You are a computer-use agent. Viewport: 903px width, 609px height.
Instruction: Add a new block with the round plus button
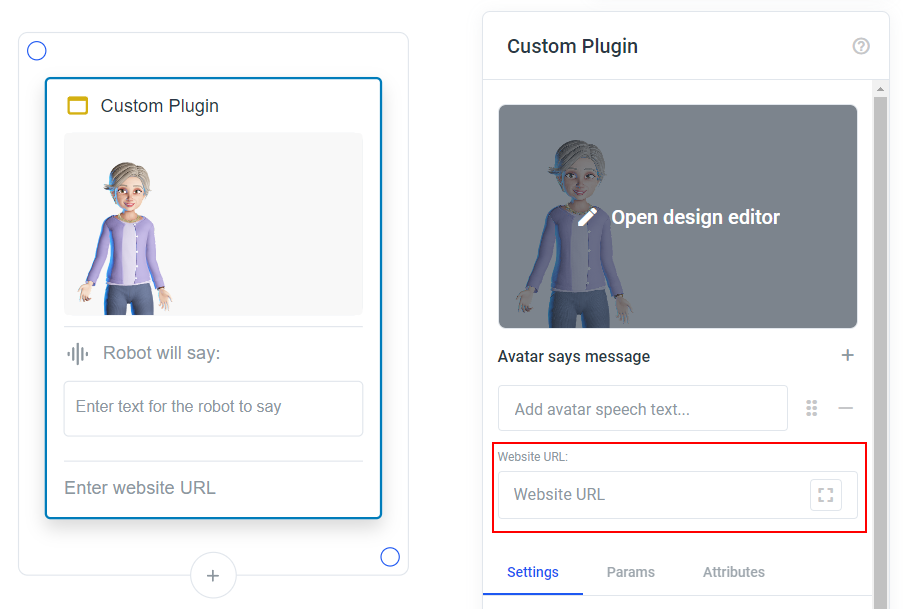tap(213, 575)
